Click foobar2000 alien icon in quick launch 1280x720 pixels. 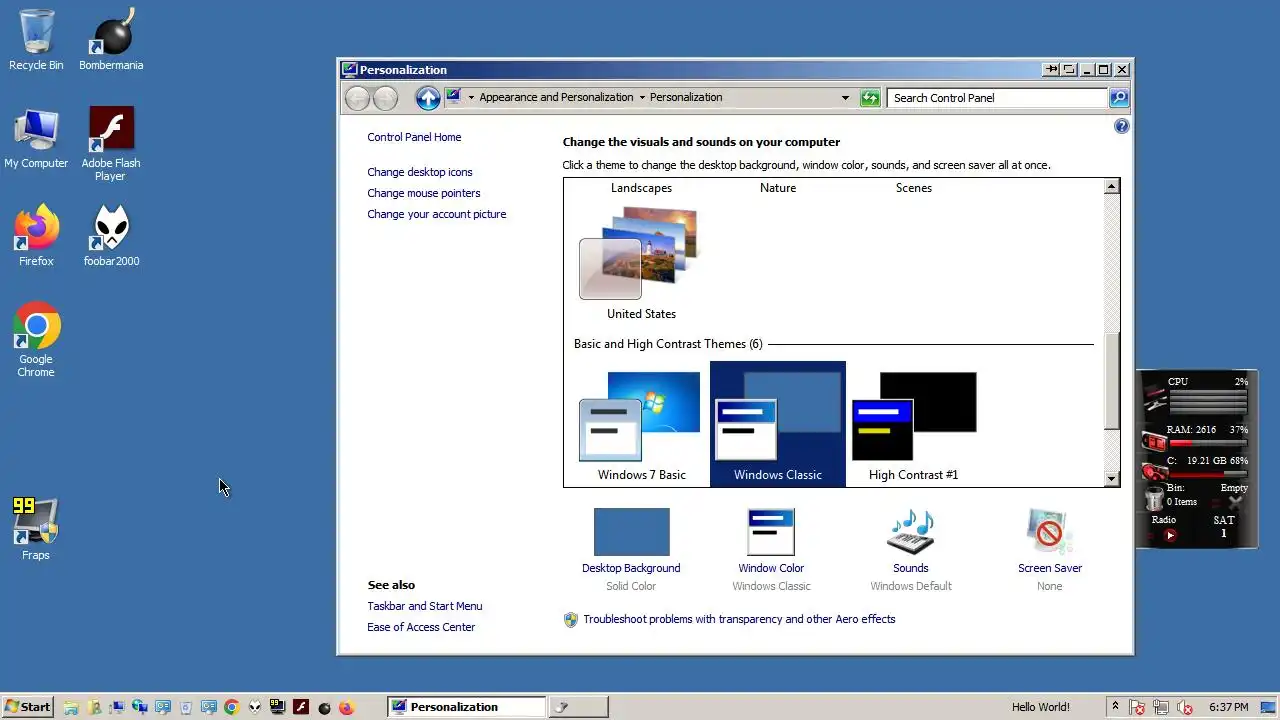coord(255,707)
